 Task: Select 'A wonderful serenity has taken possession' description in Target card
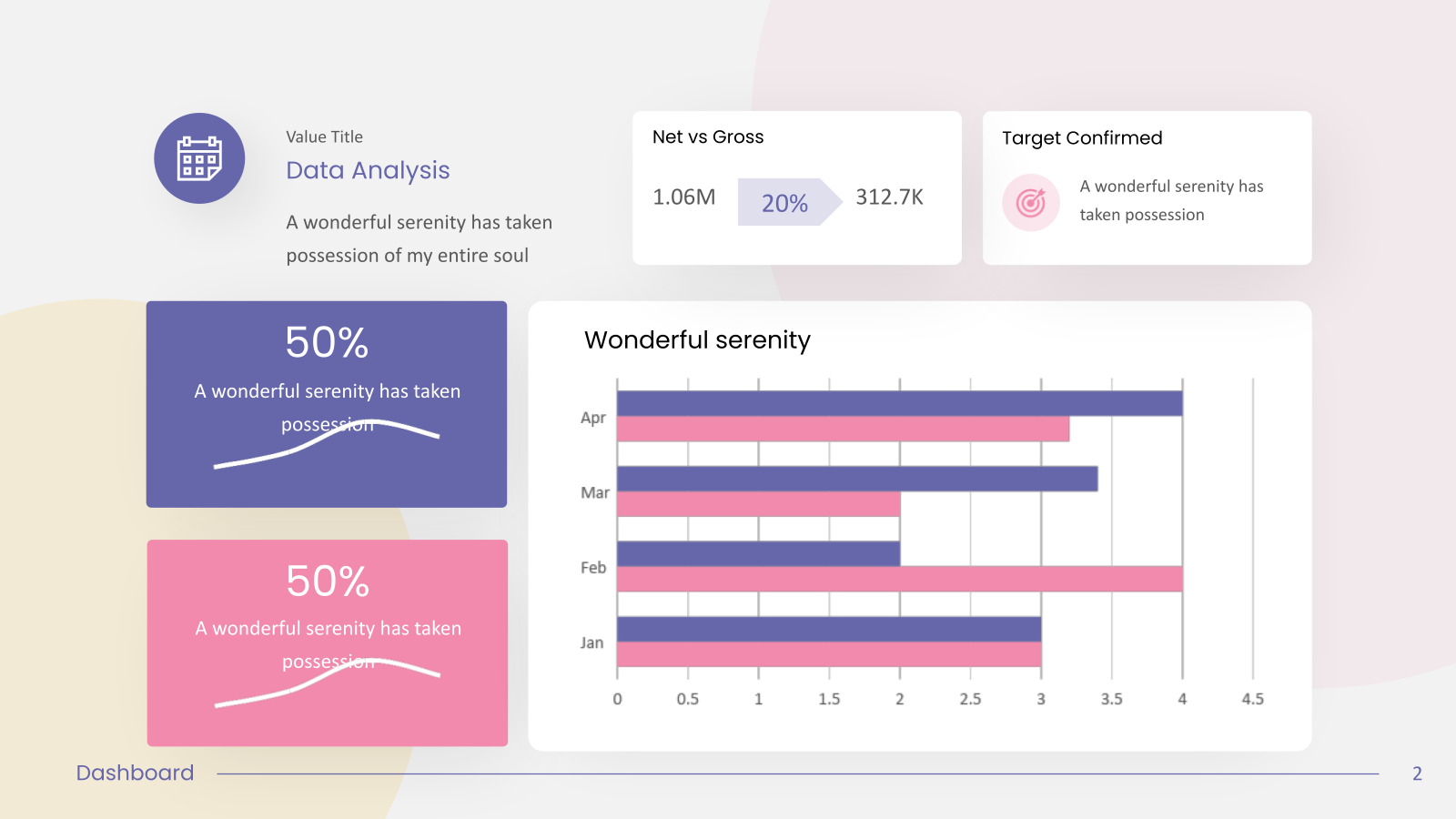[x=1171, y=200]
